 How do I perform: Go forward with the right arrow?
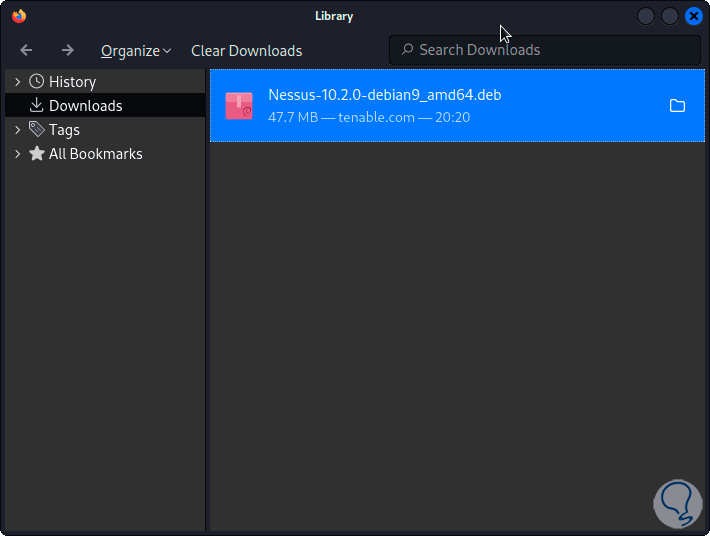[67, 50]
